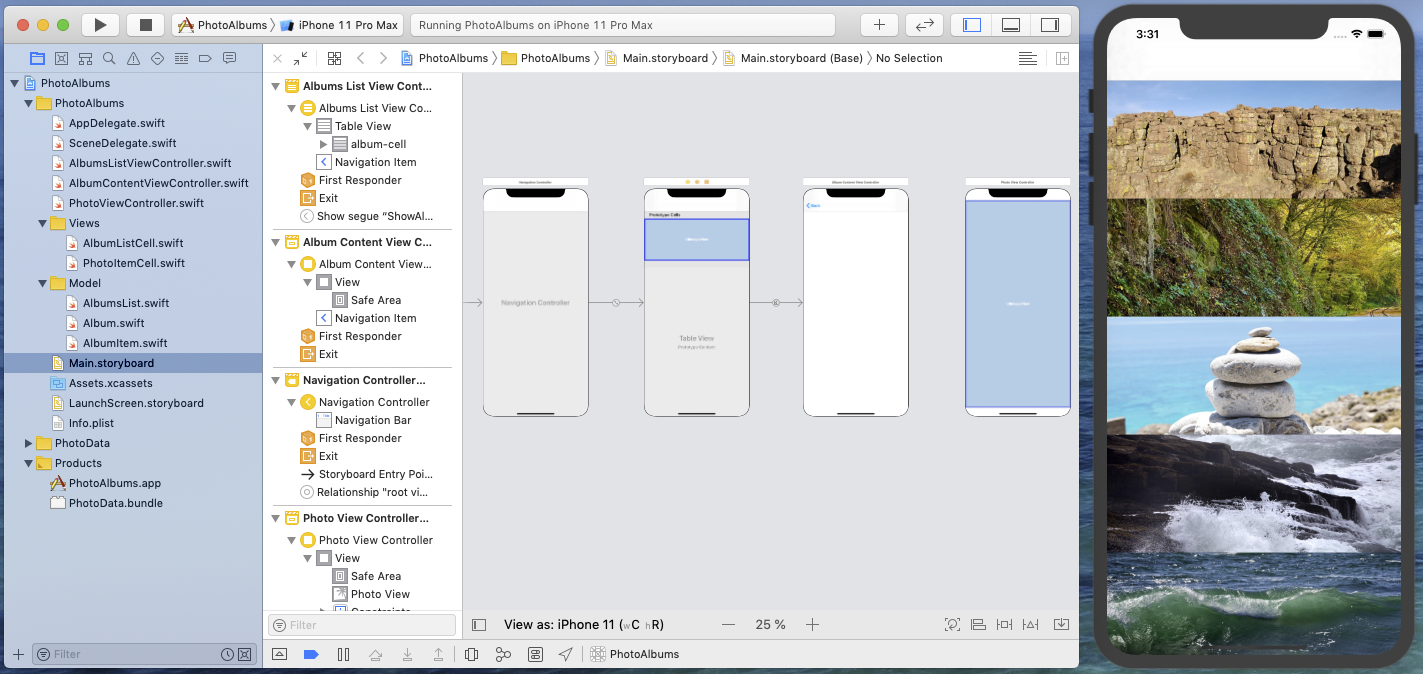Toggle breakpoints activation blue icon
The width and height of the screenshot is (1423, 674).
311,654
